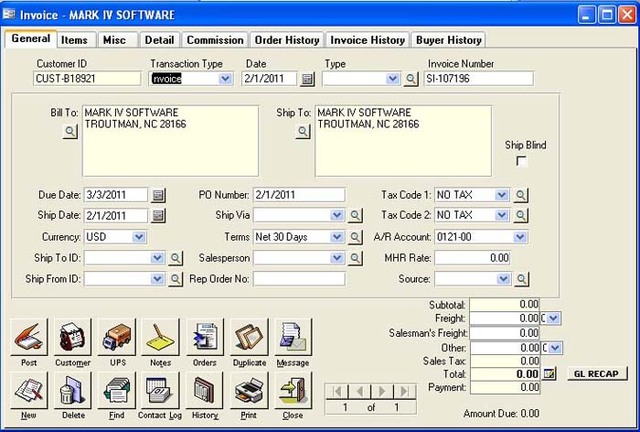Click the Post invoice icon
The image size is (640, 432).
tap(29, 337)
